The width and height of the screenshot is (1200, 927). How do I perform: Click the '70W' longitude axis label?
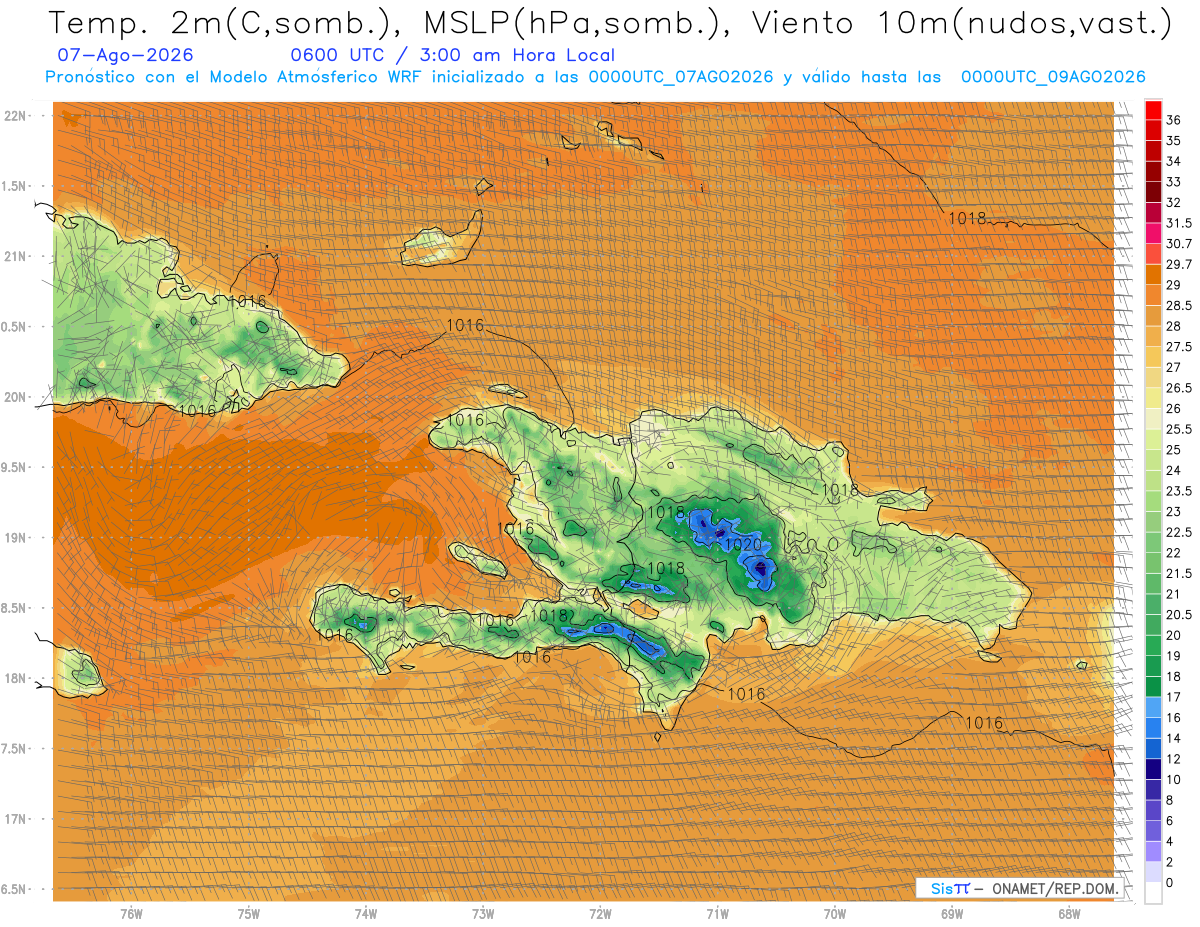(834, 913)
